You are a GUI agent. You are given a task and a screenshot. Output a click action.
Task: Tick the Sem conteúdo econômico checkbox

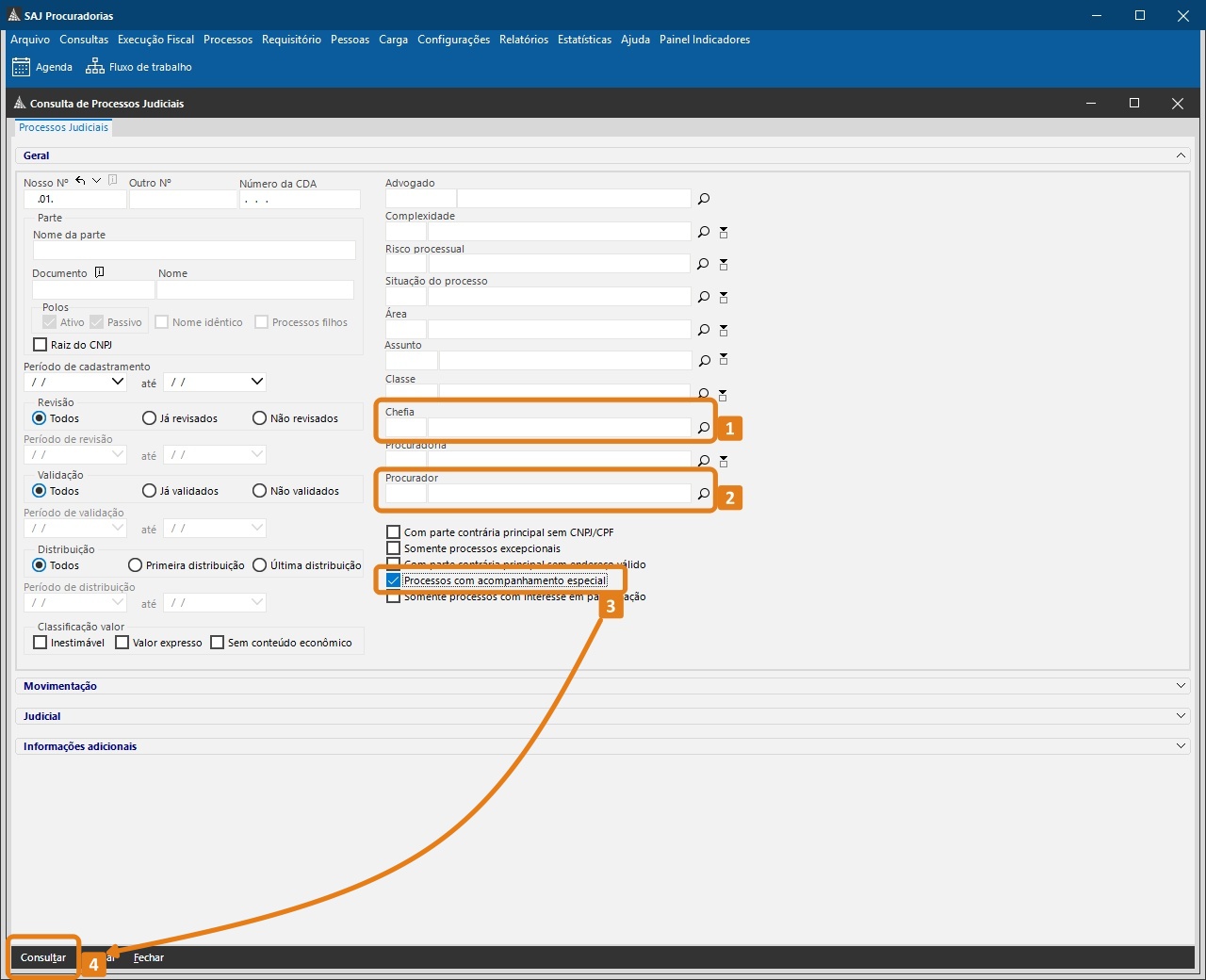[x=217, y=643]
